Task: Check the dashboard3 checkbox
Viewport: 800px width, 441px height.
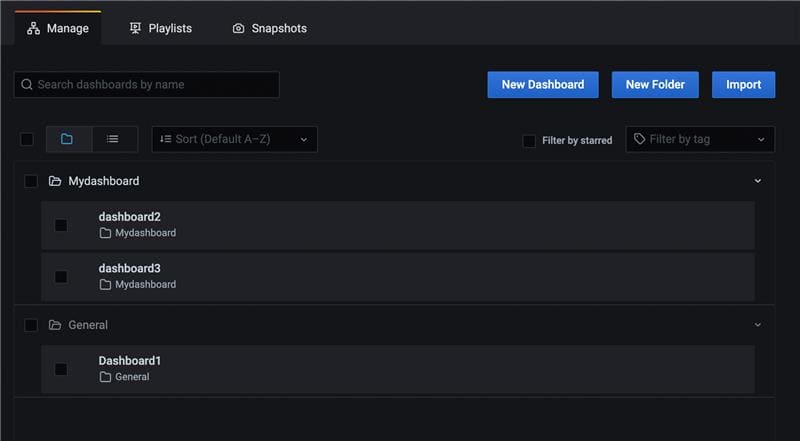Action: 61,277
